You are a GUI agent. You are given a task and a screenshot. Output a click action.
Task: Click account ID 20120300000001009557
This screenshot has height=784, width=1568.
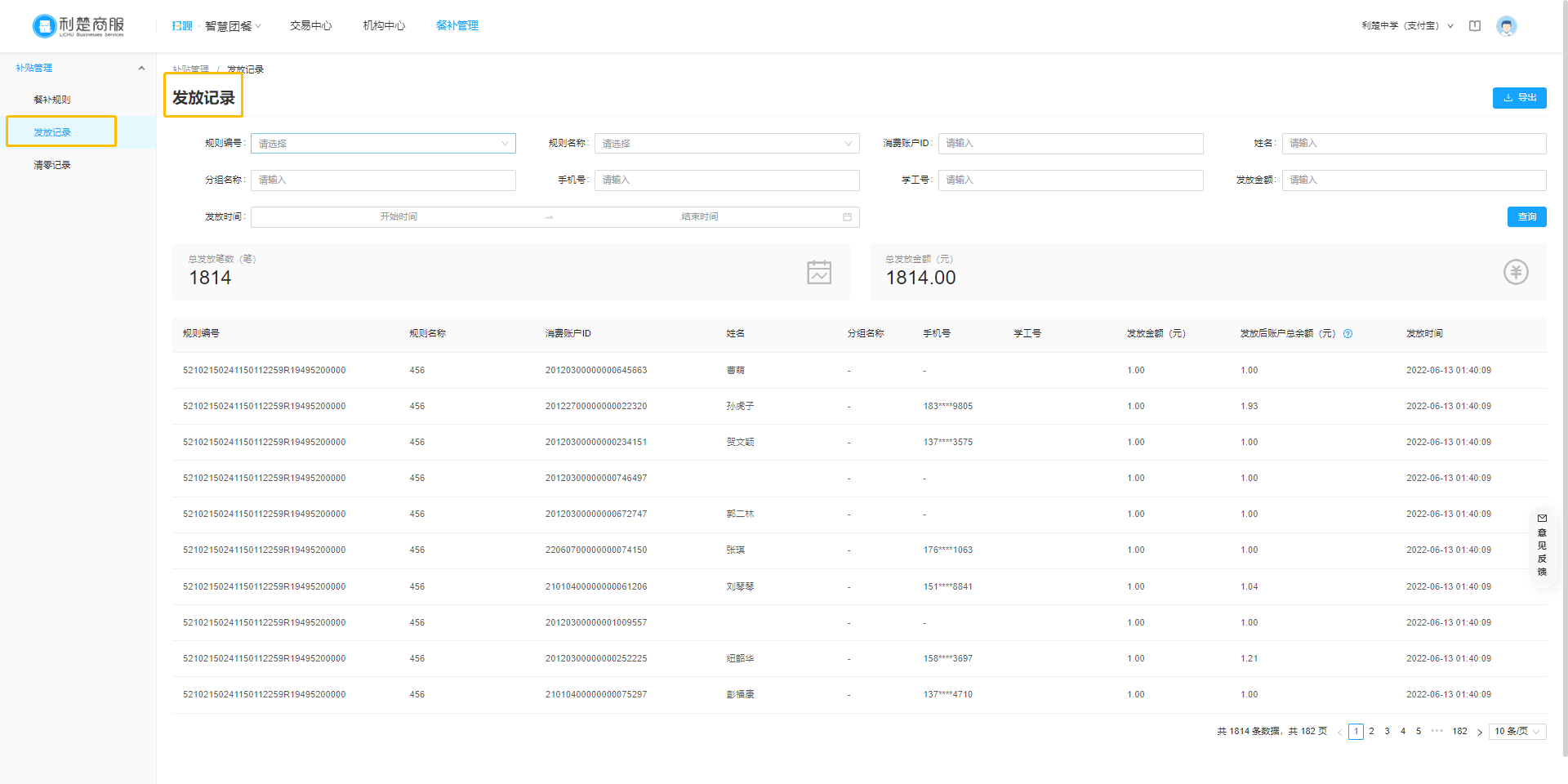pyautogui.click(x=596, y=623)
